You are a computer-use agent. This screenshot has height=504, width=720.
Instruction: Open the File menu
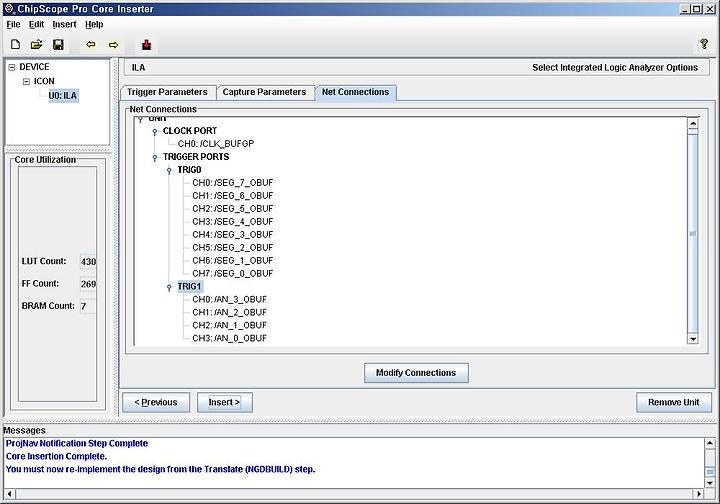[x=13, y=24]
